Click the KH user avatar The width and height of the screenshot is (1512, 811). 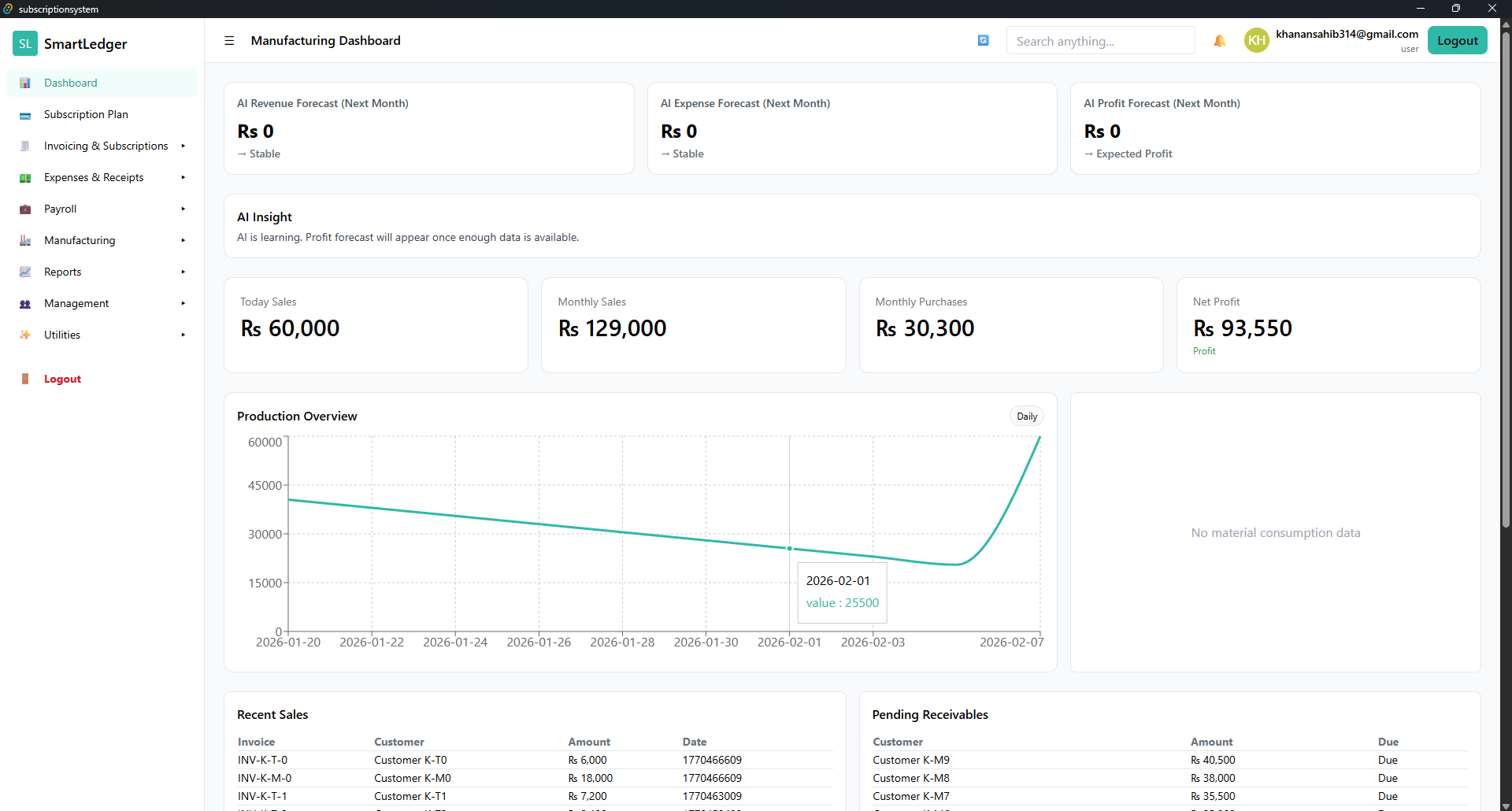1257,40
